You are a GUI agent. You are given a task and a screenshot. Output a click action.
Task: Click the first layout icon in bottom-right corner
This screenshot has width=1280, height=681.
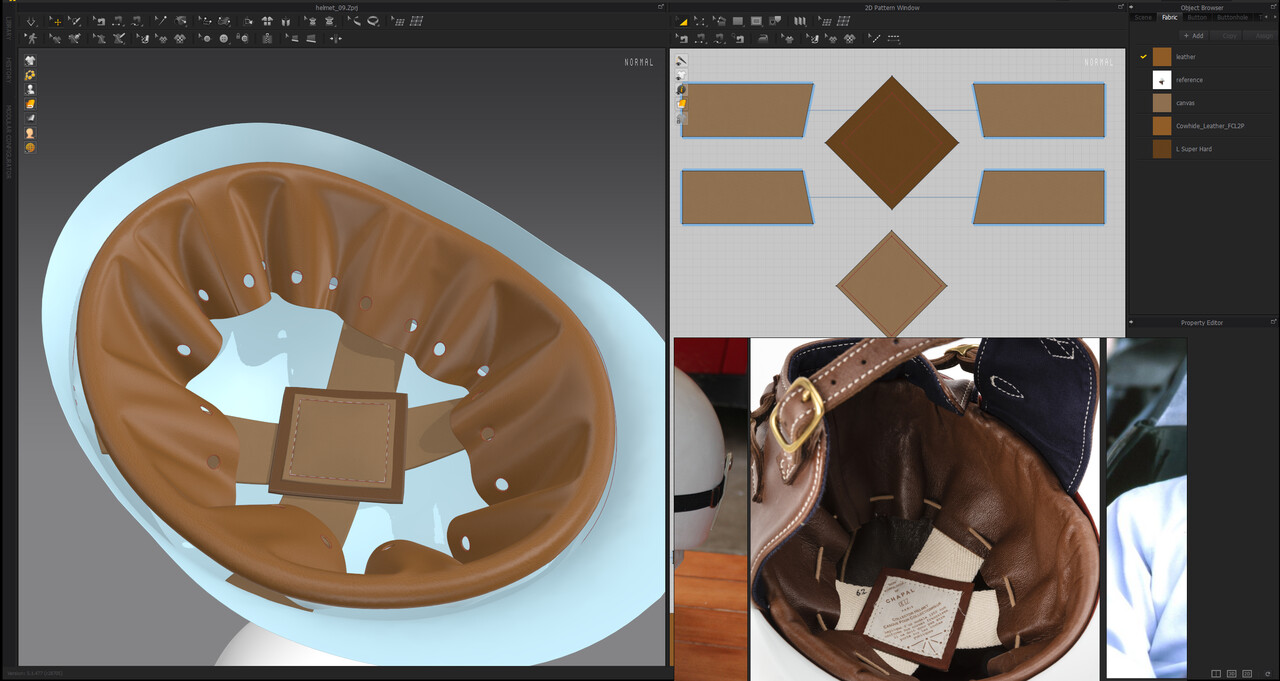coord(1216,674)
